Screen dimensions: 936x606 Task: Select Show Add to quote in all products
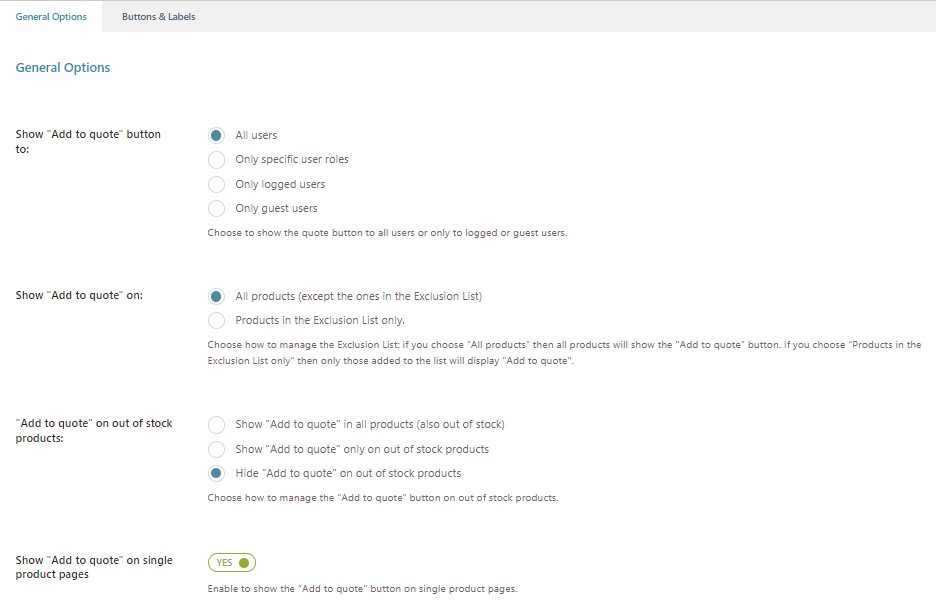coord(216,424)
